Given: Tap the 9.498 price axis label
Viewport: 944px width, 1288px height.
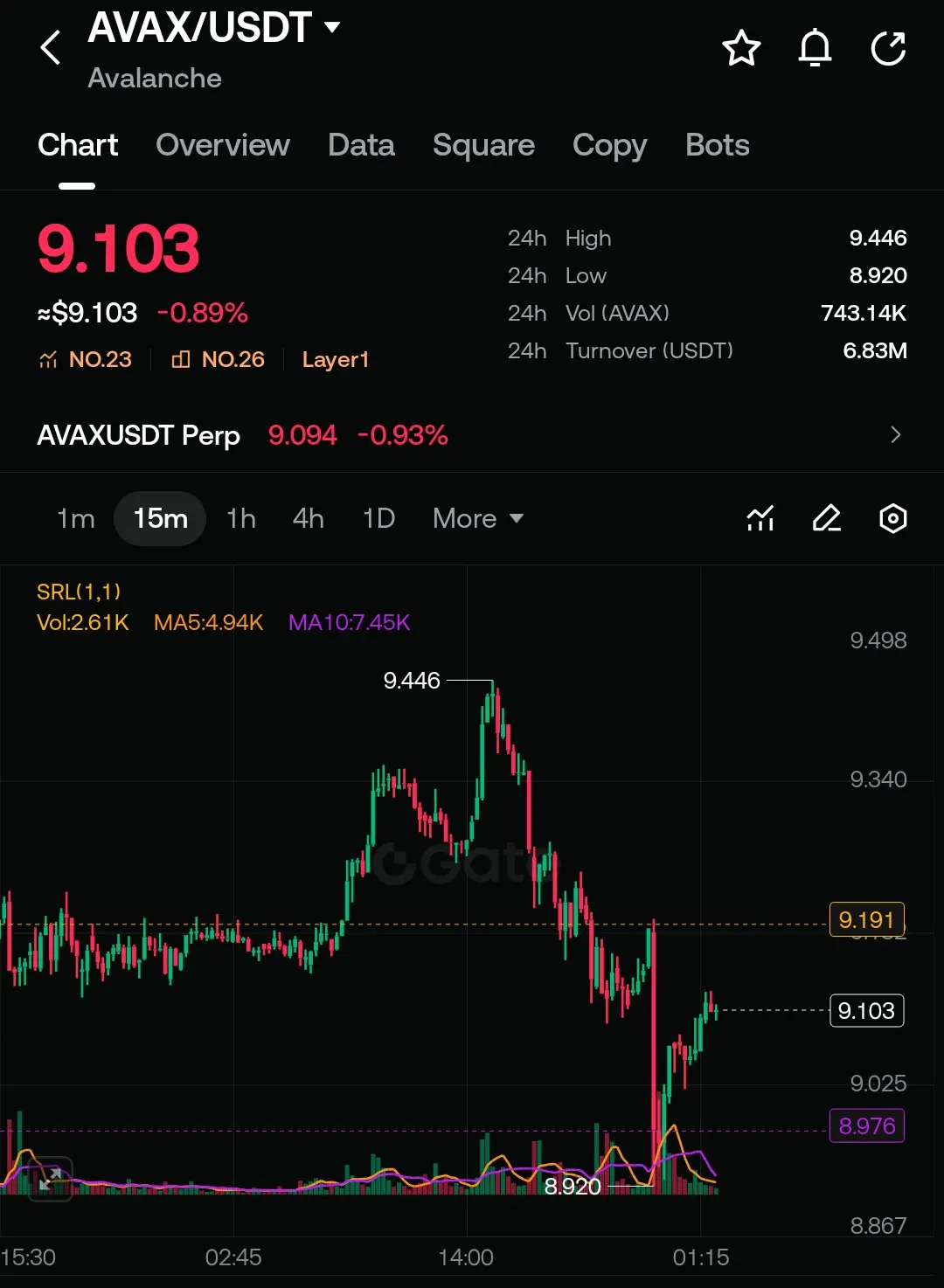Looking at the screenshot, I should (878, 641).
